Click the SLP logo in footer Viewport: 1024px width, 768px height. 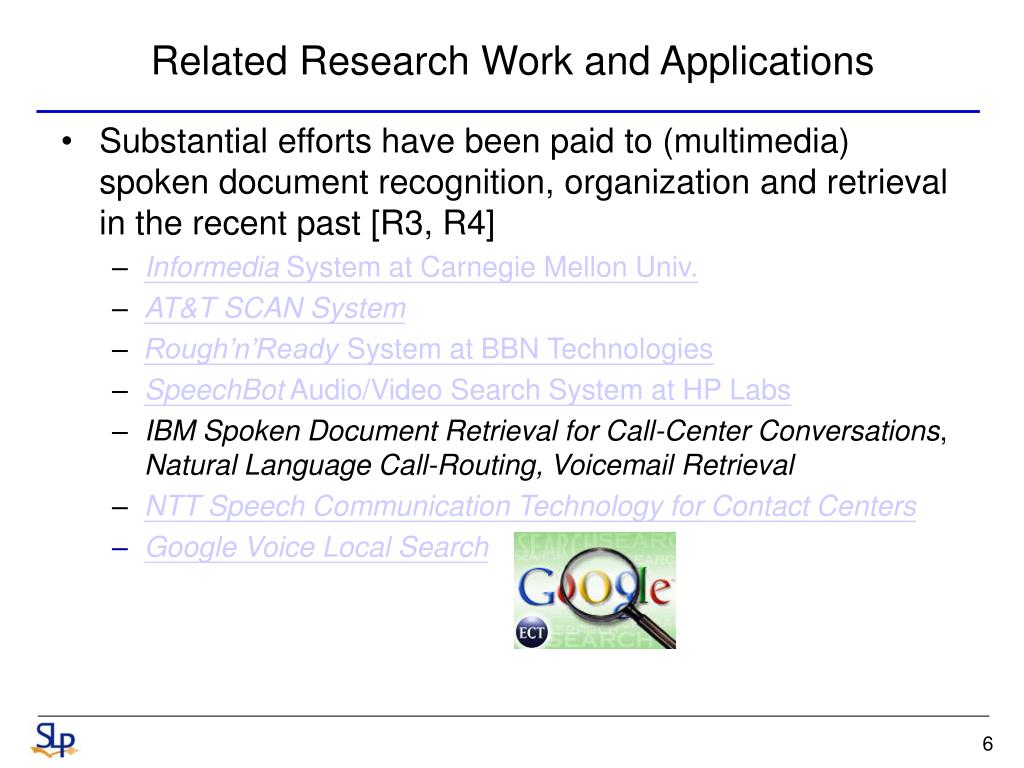point(54,740)
